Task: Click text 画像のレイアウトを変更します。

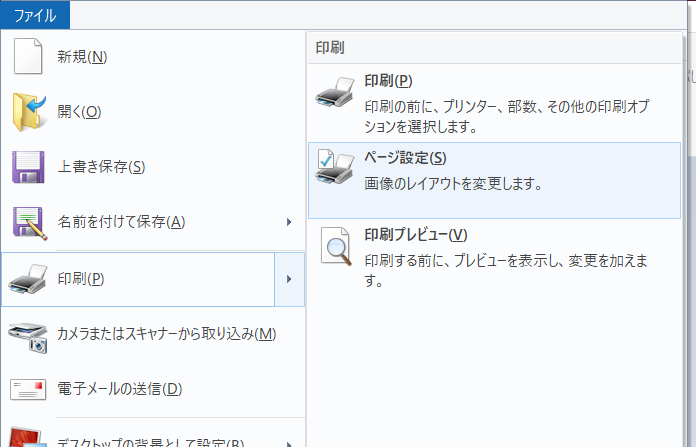Action: pyautogui.click(x=453, y=183)
